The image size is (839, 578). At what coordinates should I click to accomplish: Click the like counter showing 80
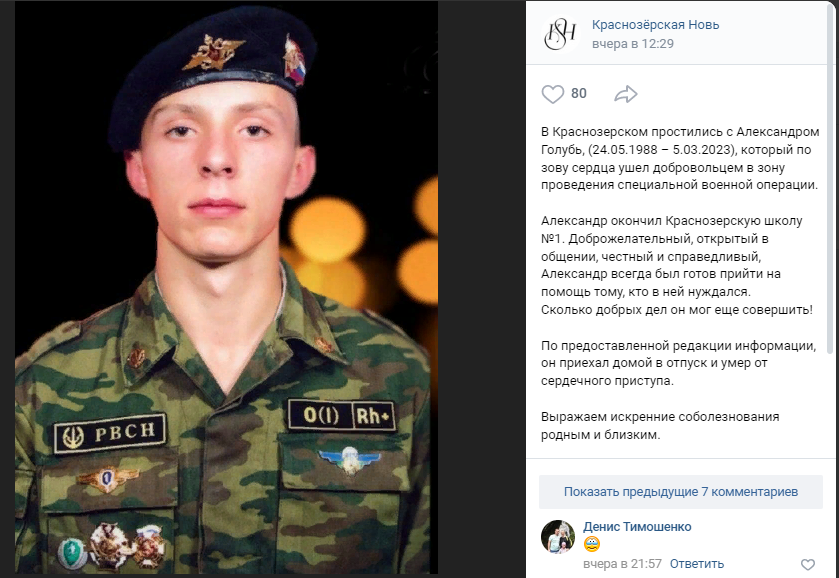579,94
